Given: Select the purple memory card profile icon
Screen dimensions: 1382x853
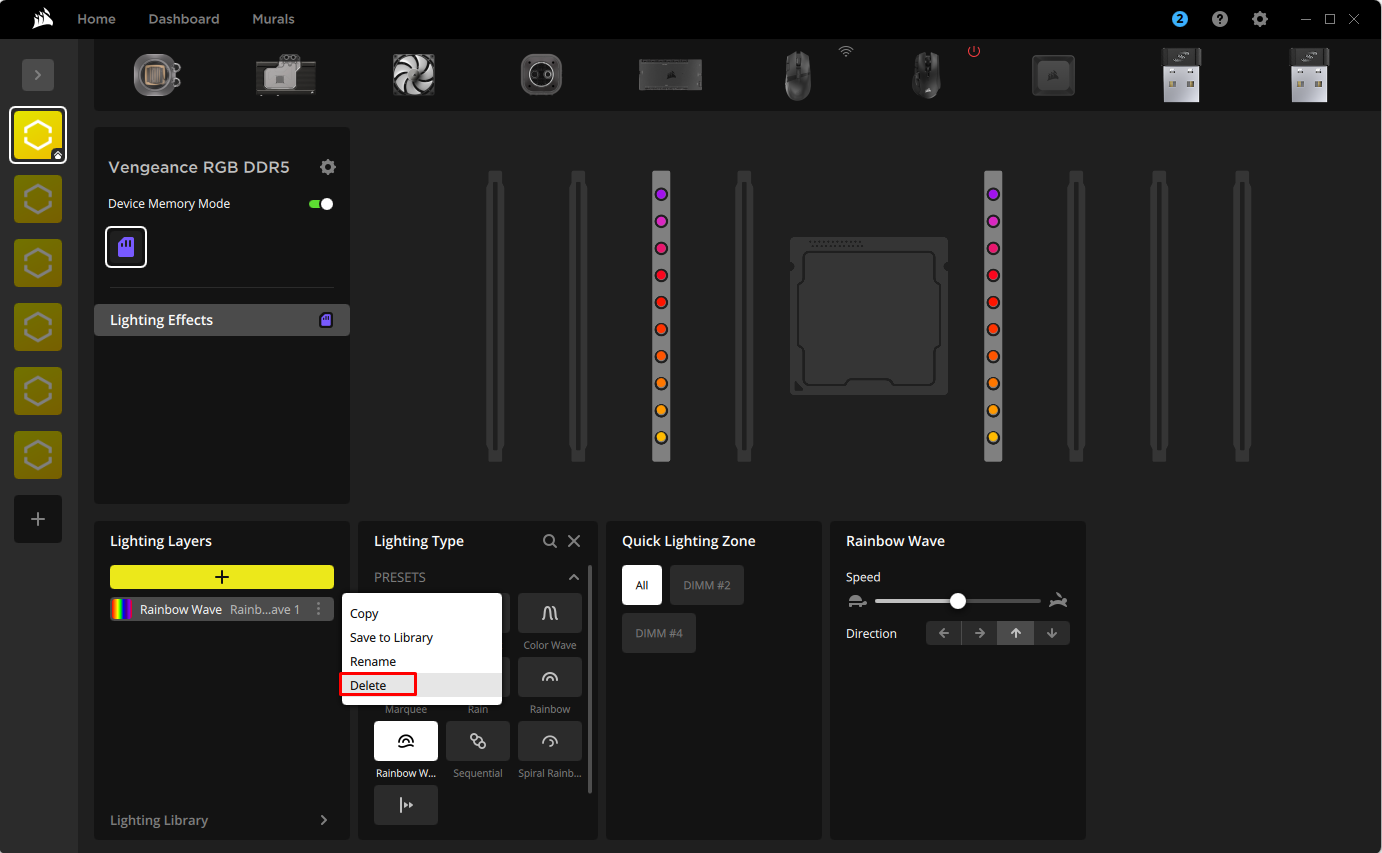Looking at the screenshot, I should pyautogui.click(x=126, y=247).
